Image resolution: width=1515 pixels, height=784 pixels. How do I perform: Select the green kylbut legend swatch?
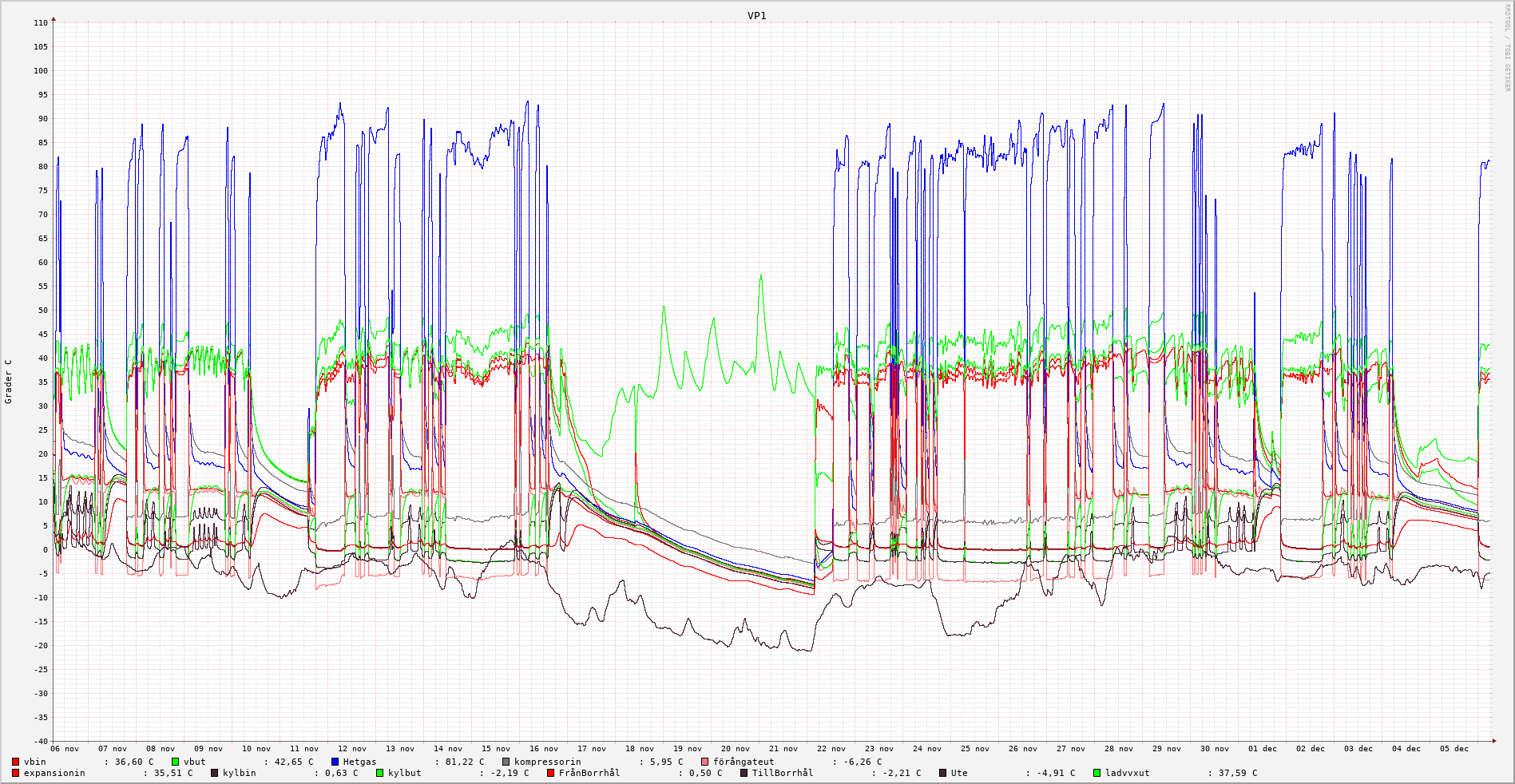tap(380, 773)
